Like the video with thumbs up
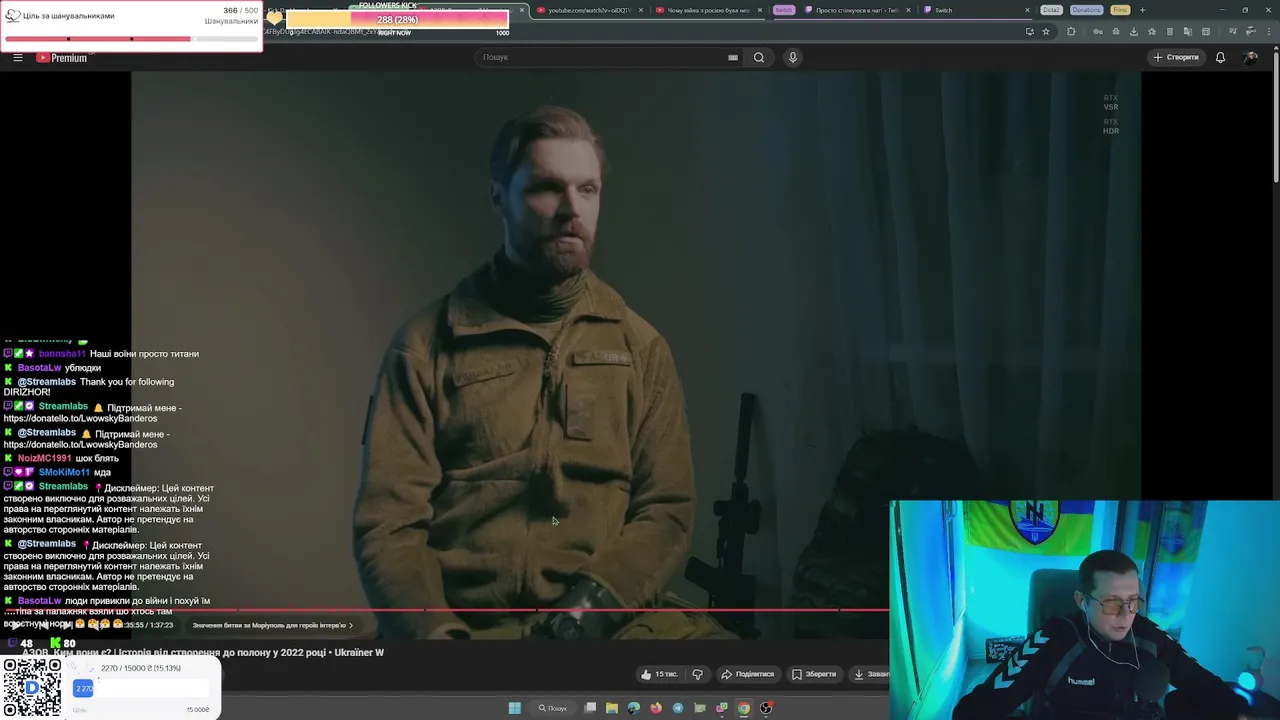Image resolution: width=1280 pixels, height=720 pixels. [660, 674]
